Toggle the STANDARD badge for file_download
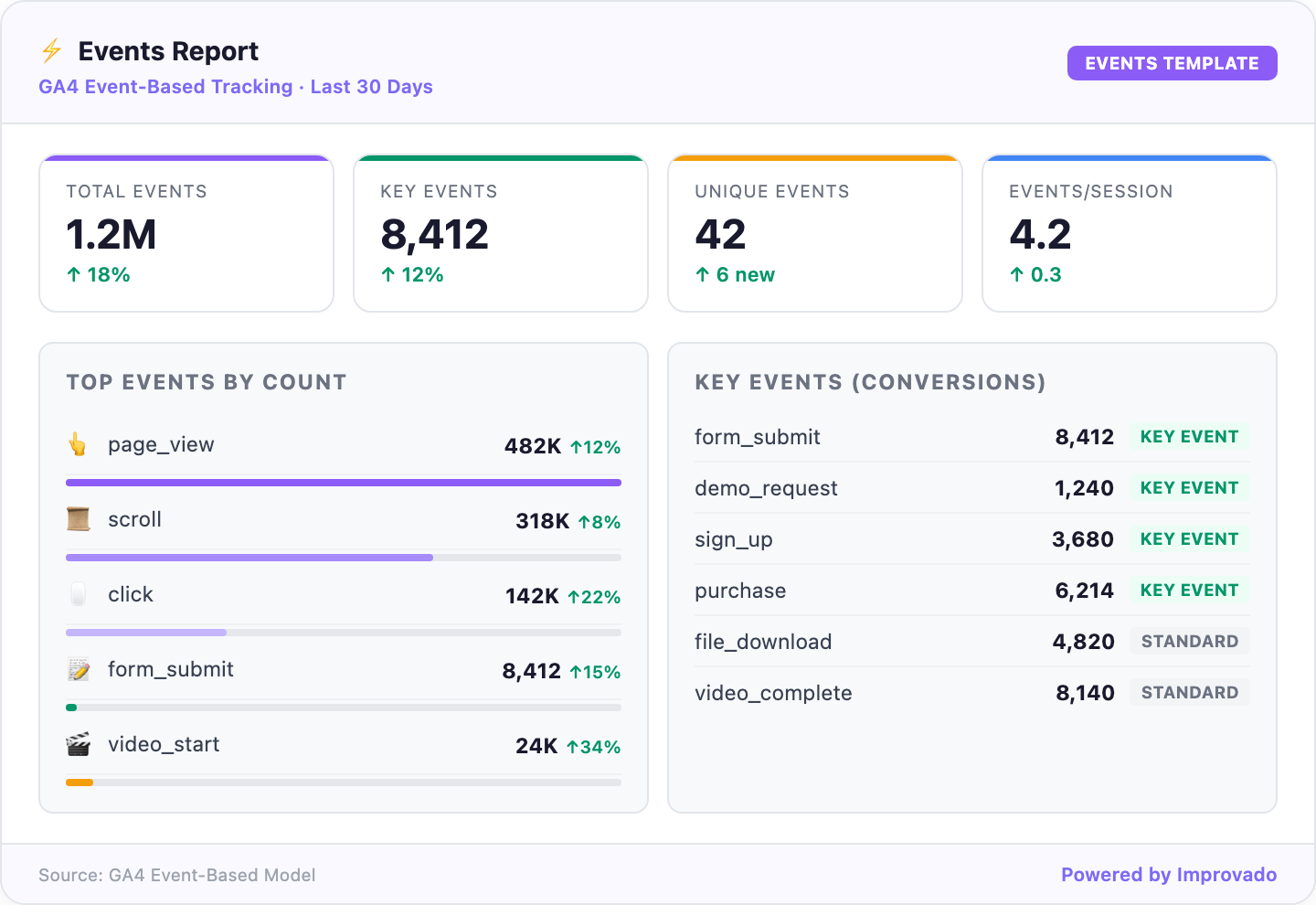The height and width of the screenshot is (905, 1316). click(1190, 641)
